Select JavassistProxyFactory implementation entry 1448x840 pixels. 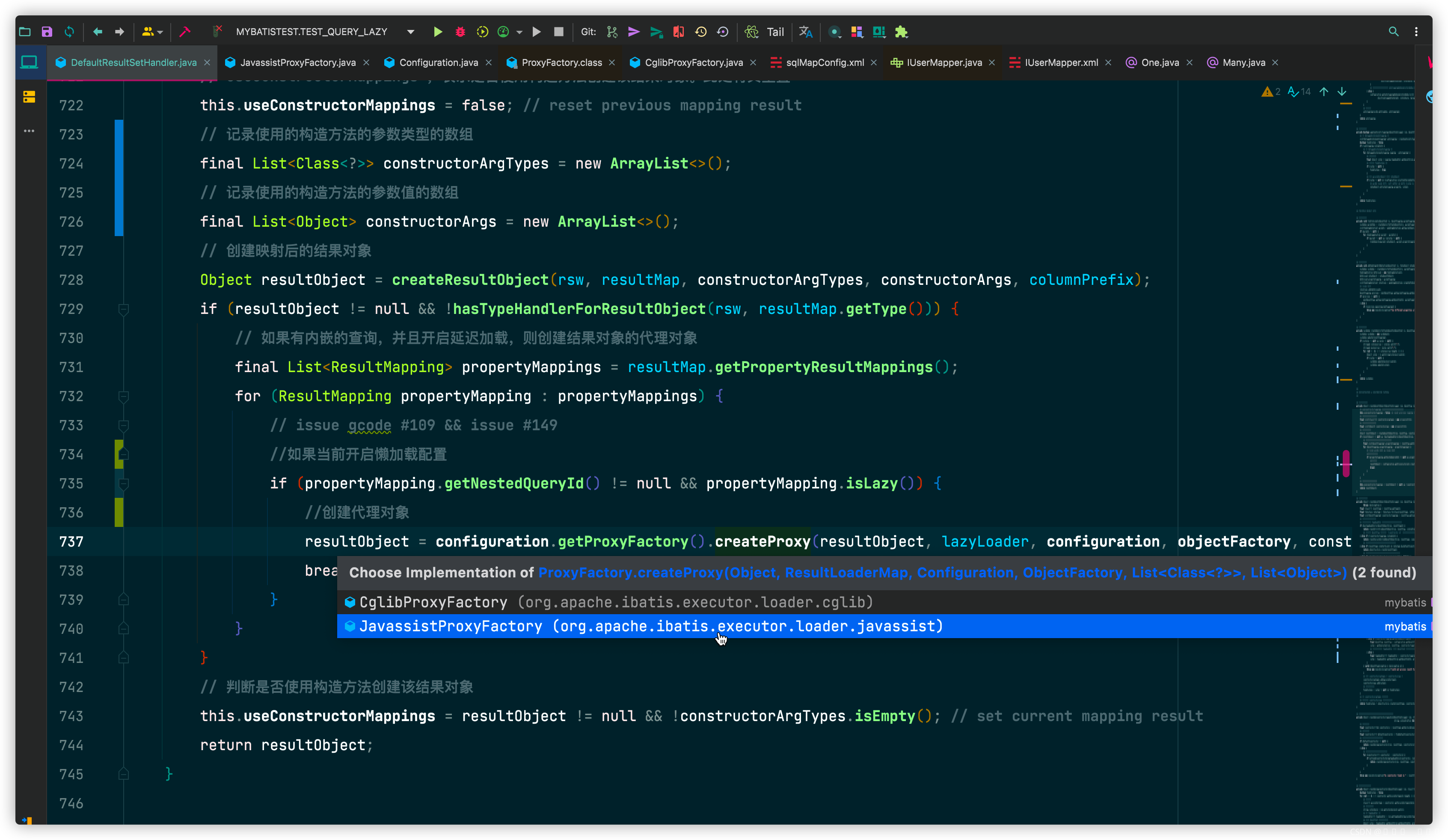click(x=451, y=626)
